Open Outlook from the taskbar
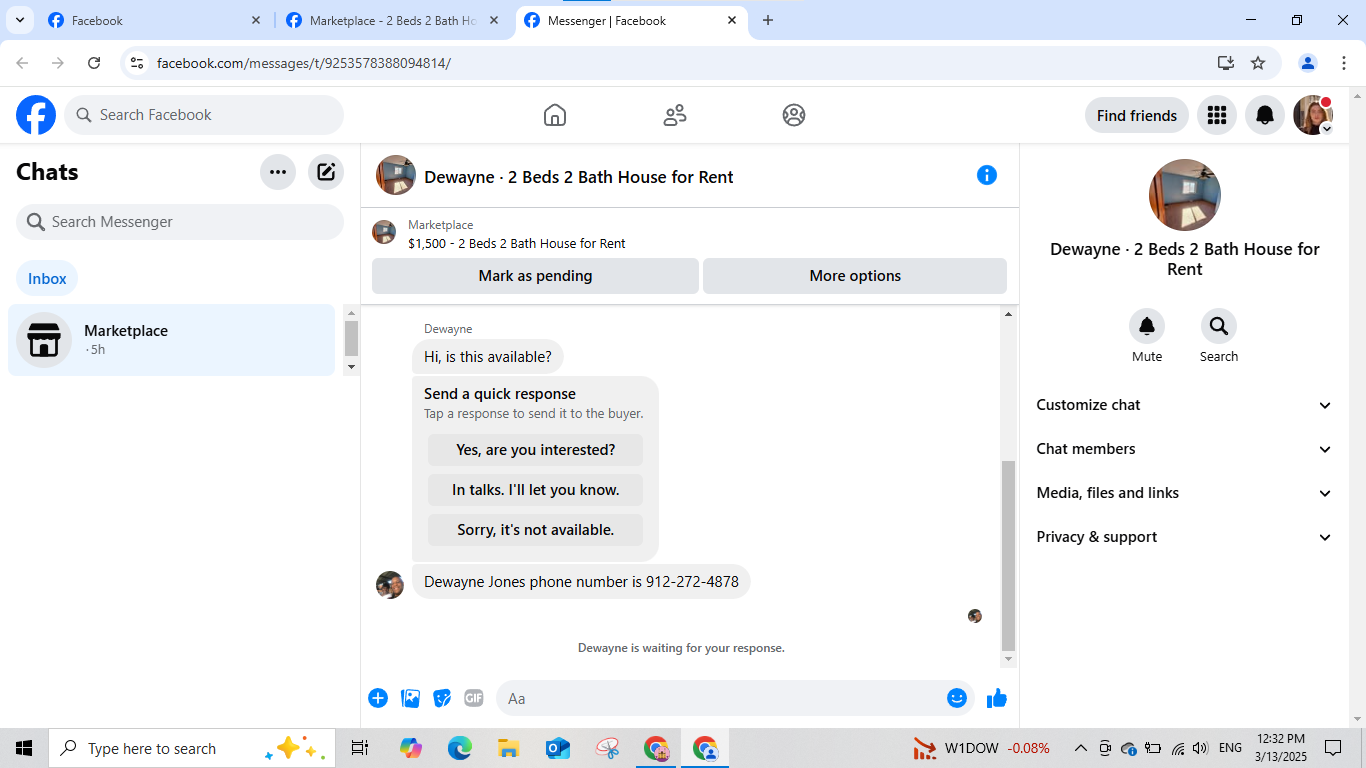The image size is (1366, 768). point(557,748)
